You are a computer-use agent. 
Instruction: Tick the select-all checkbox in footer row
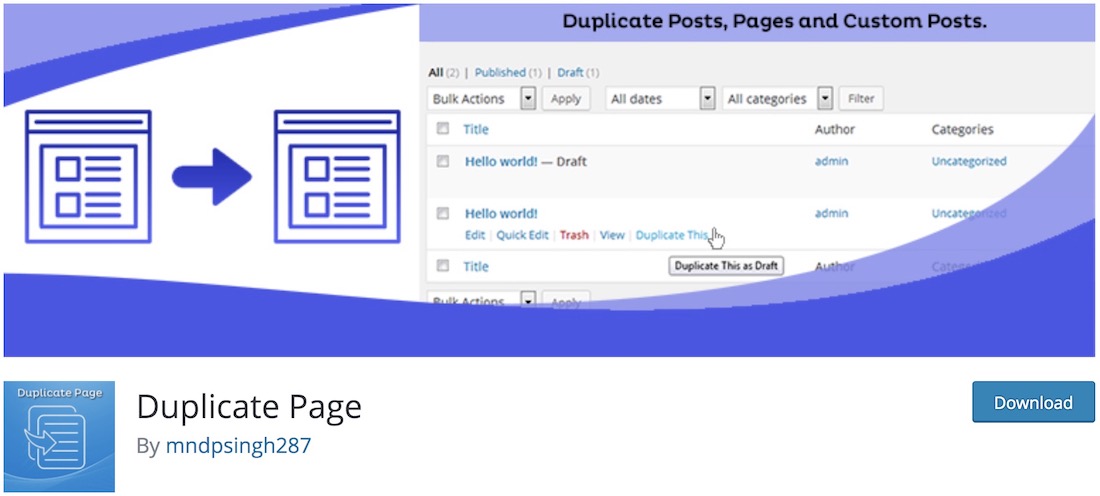[443, 265]
